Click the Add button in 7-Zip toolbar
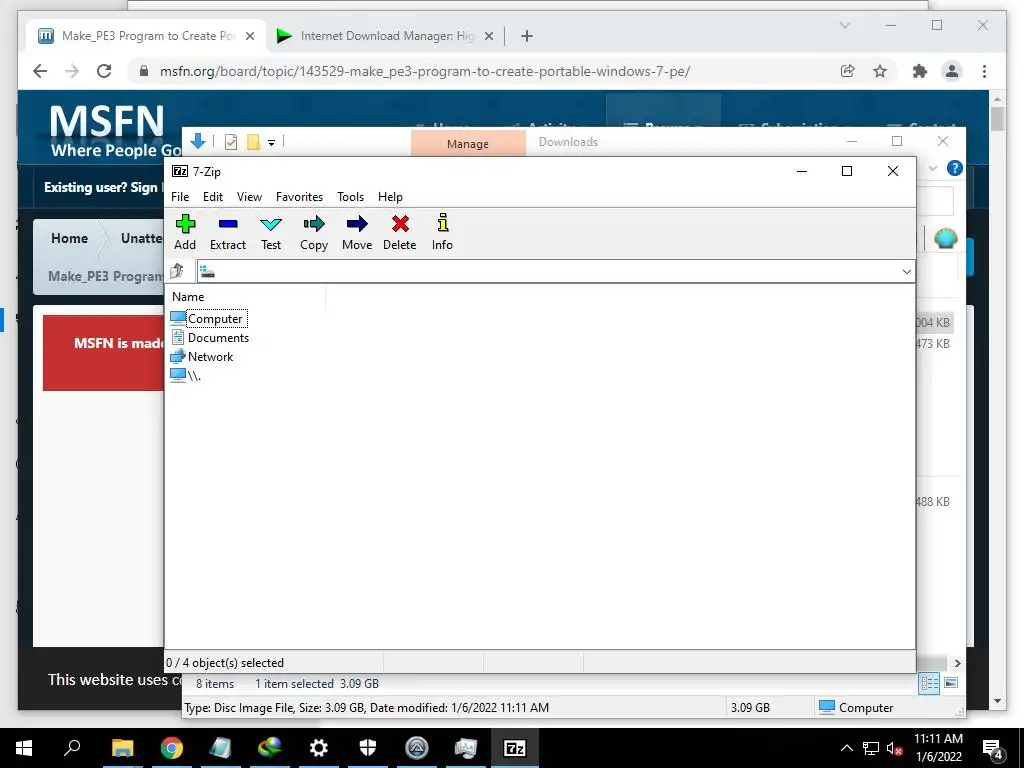This screenshot has height=768, width=1024. (185, 232)
